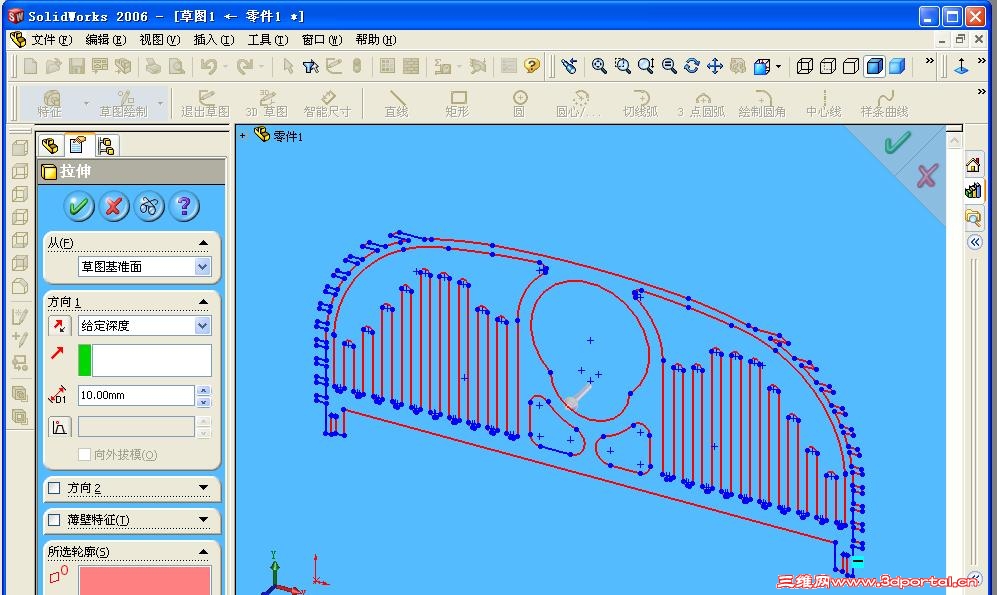Cancel with red X in confirmation corner
997x595 pixels.
pyautogui.click(x=927, y=175)
